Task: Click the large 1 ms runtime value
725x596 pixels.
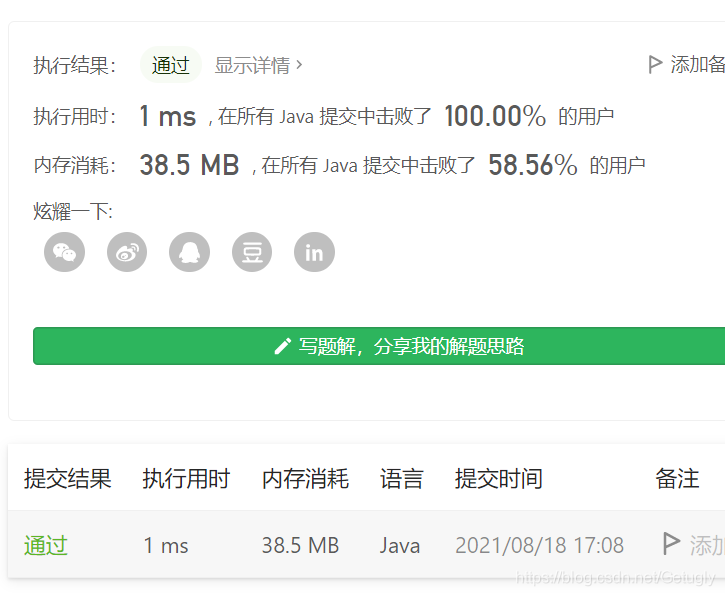Action: click(x=167, y=116)
